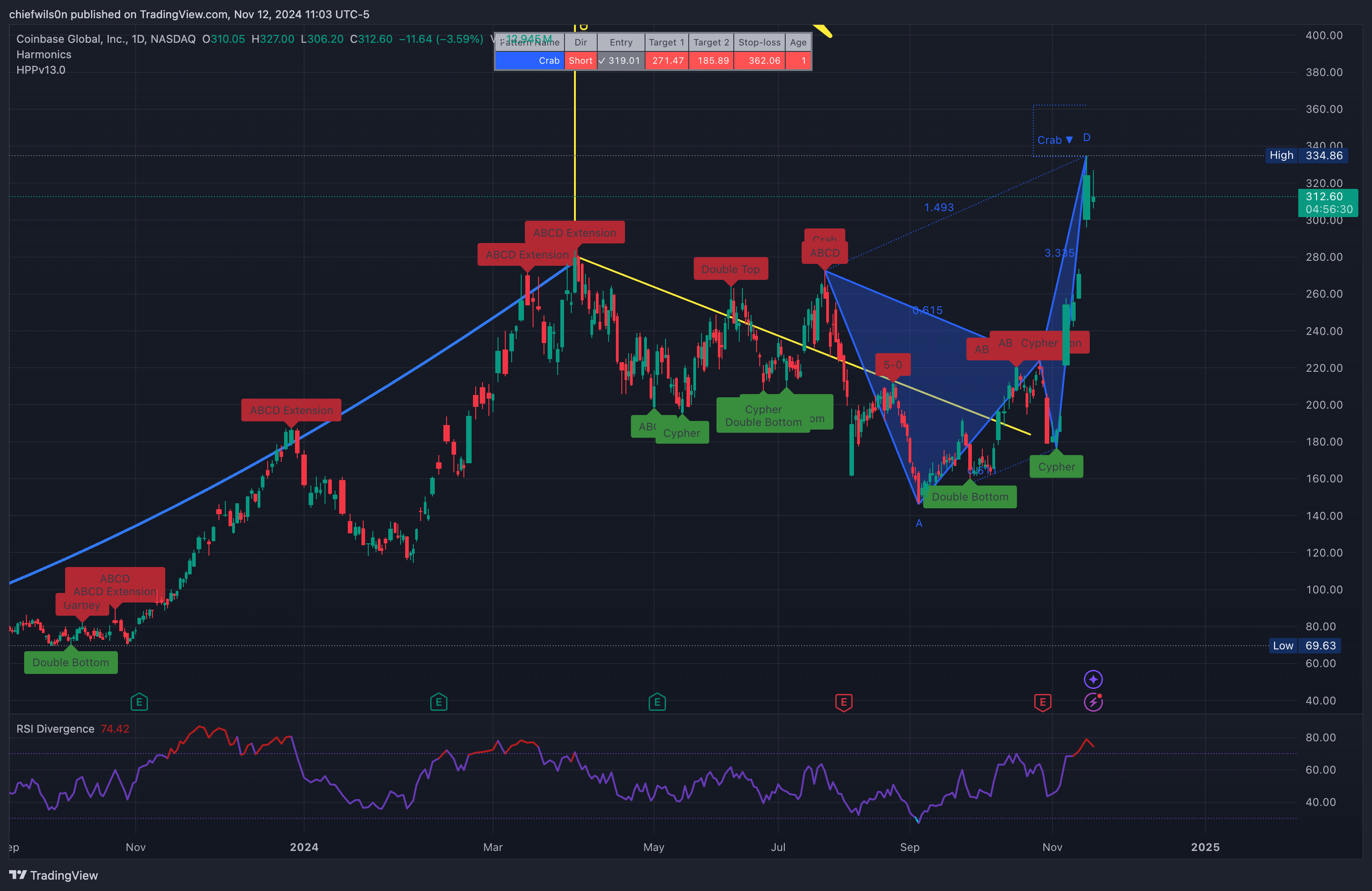Select the Short direction cell in the table
Screen dimensions: 1372x891
580,61
